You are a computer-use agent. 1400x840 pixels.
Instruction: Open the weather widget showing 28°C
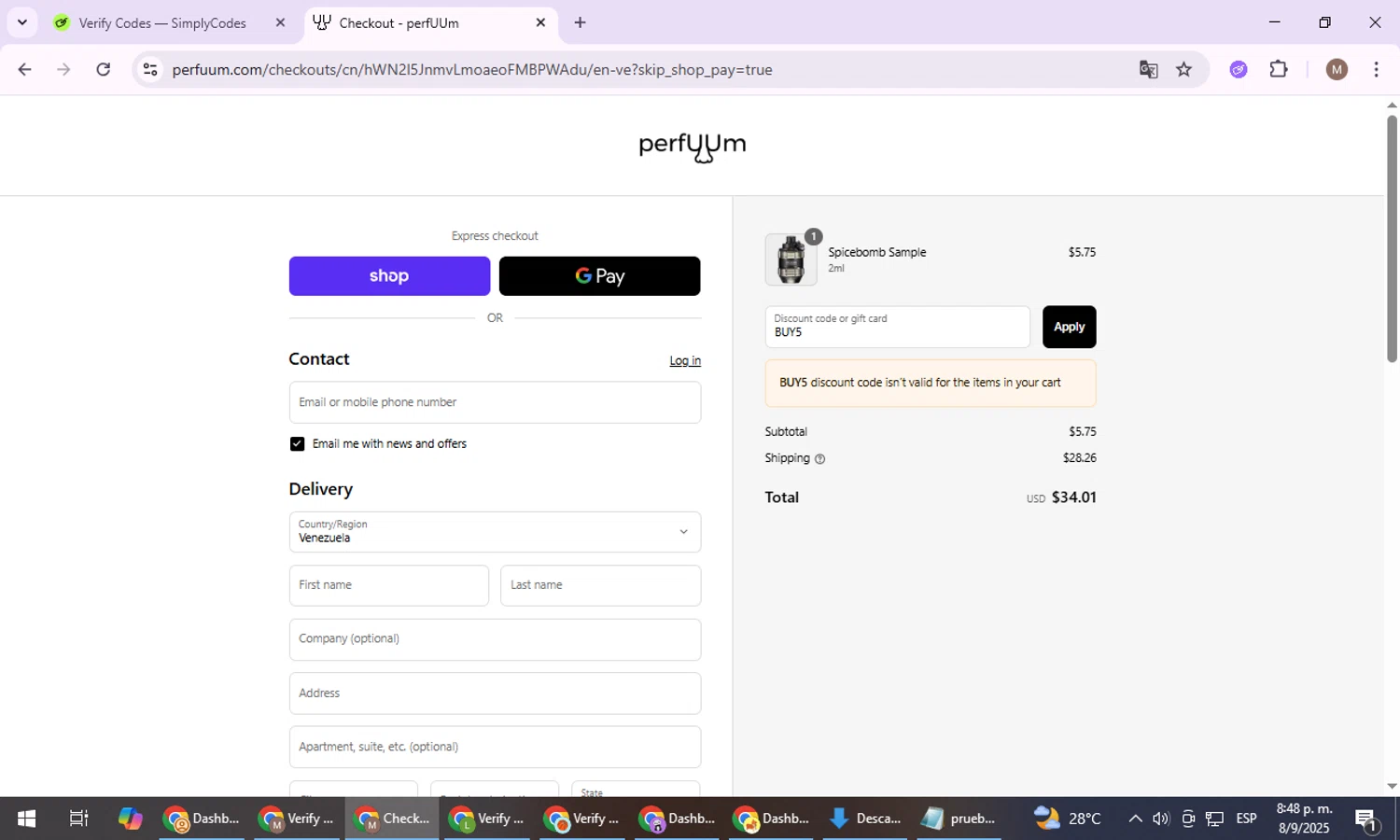coord(1069,819)
